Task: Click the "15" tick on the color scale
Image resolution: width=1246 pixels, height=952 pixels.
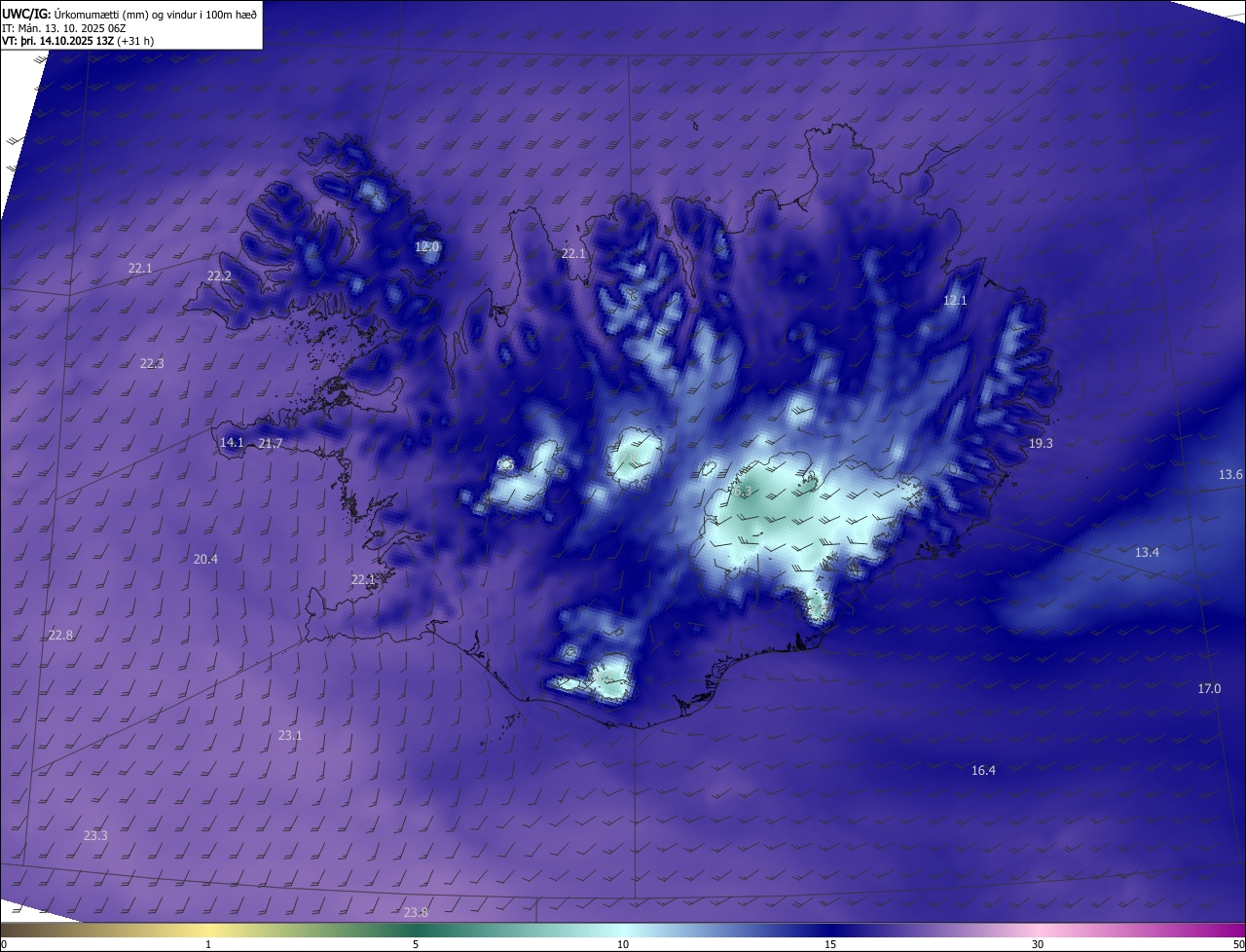Action: point(830,944)
